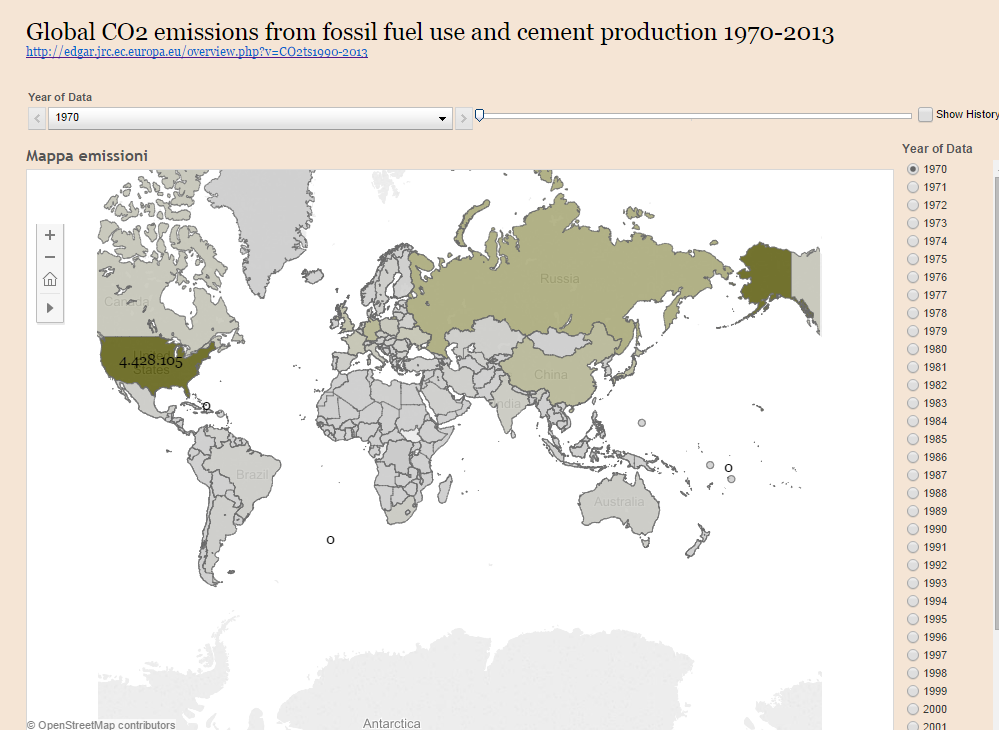Select the 1971 radio button
This screenshot has width=999, height=730.
[x=913, y=188]
